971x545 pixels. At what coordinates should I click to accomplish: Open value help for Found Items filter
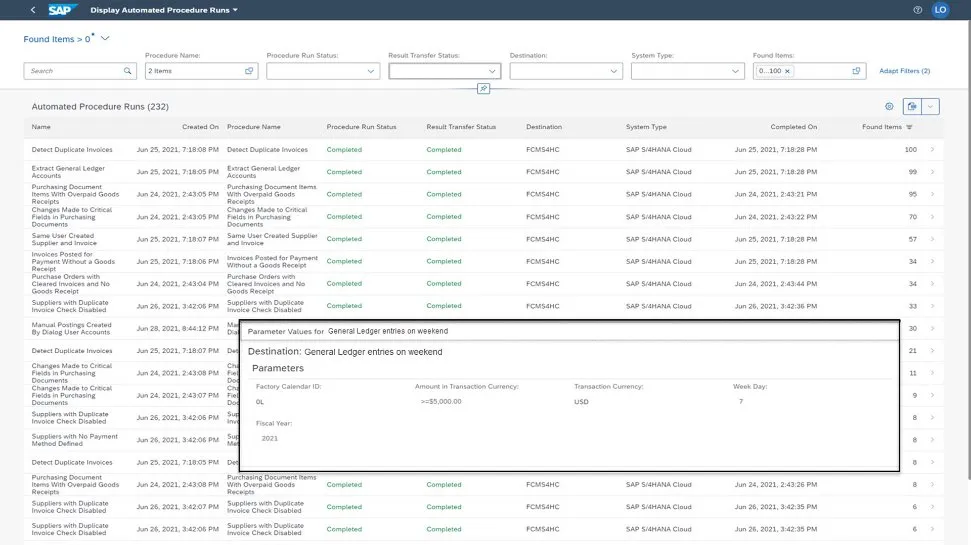coord(856,71)
